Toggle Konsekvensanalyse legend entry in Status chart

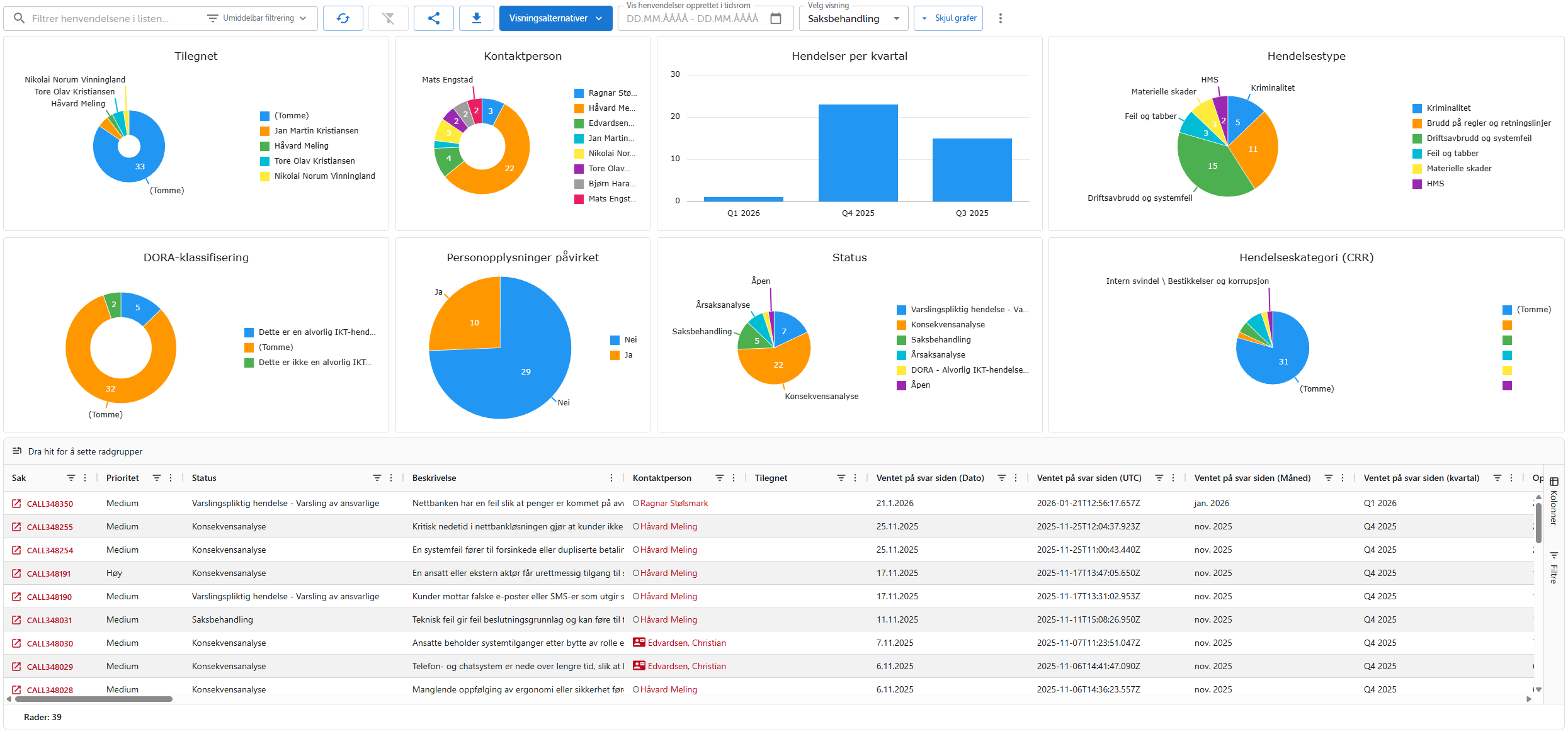point(947,325)
